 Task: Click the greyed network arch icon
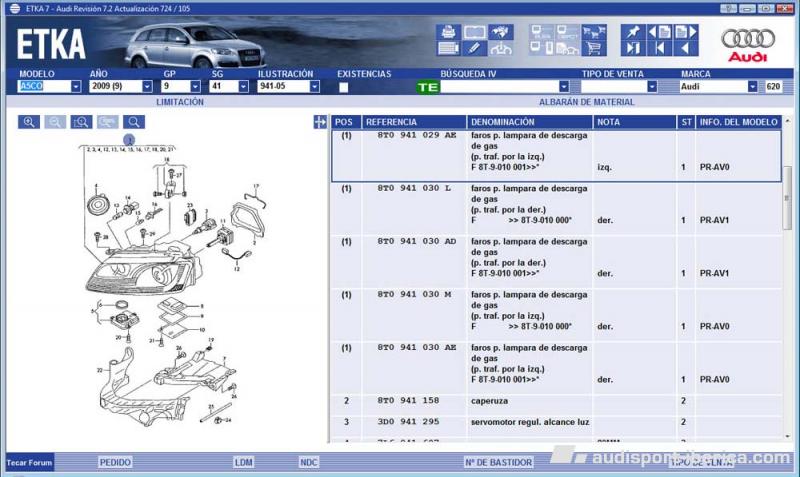(x=501, y=48)
